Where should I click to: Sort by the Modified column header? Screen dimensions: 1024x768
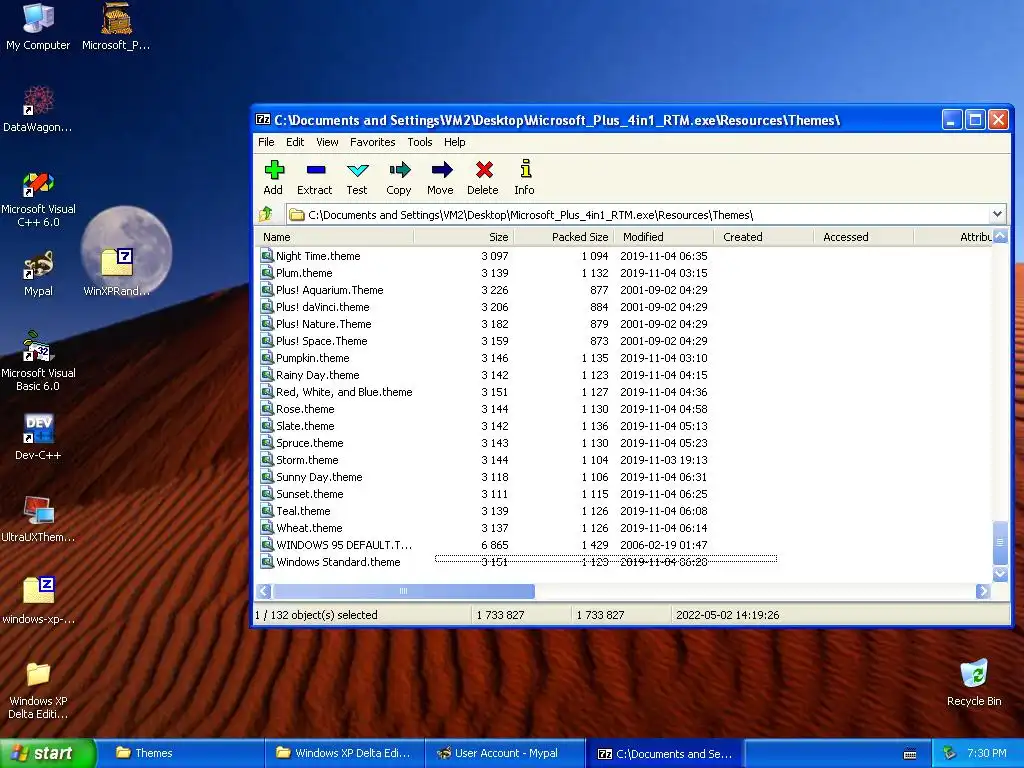coord(664,236)
